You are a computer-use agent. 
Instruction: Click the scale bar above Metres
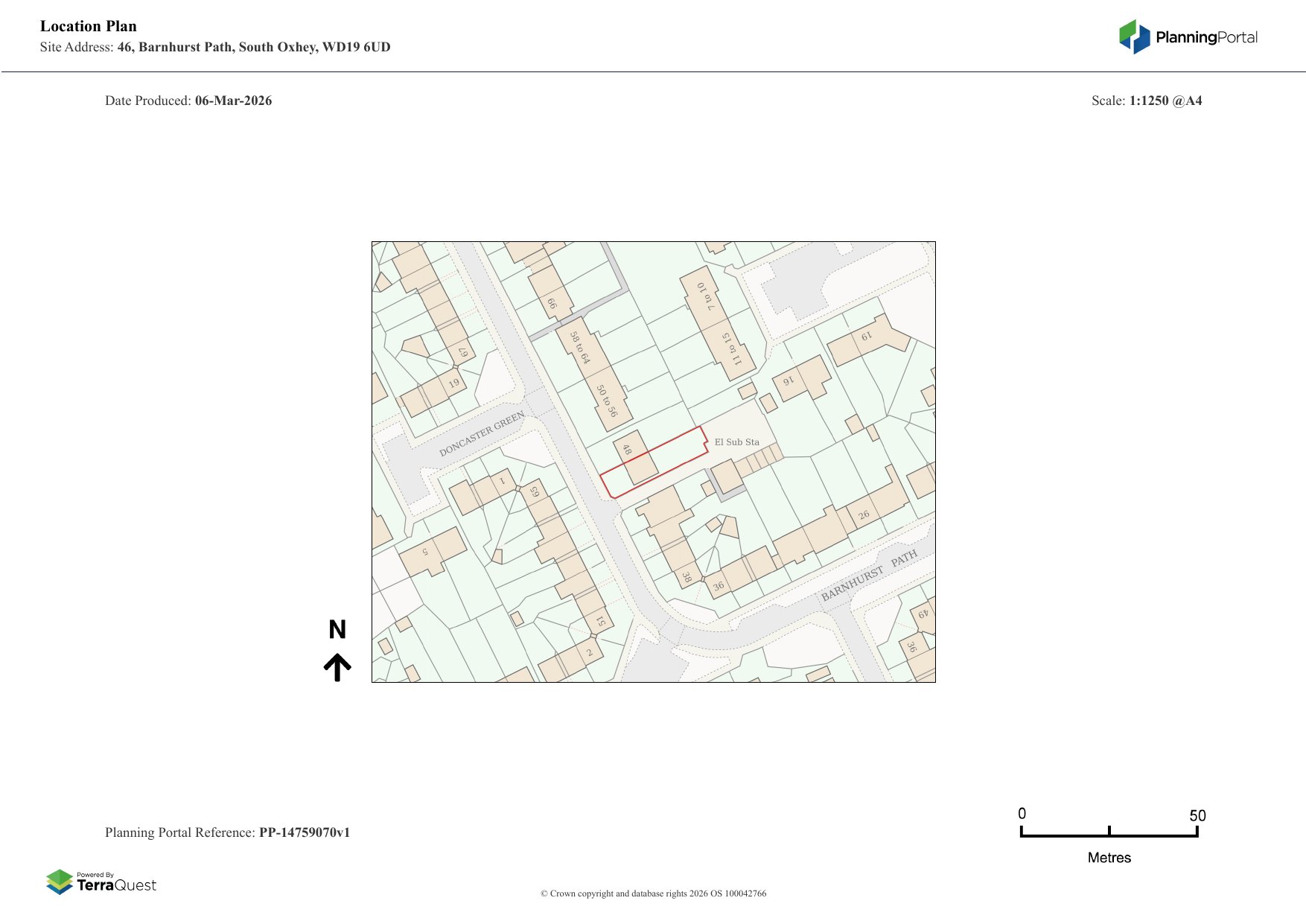[x=1109, y=835]
